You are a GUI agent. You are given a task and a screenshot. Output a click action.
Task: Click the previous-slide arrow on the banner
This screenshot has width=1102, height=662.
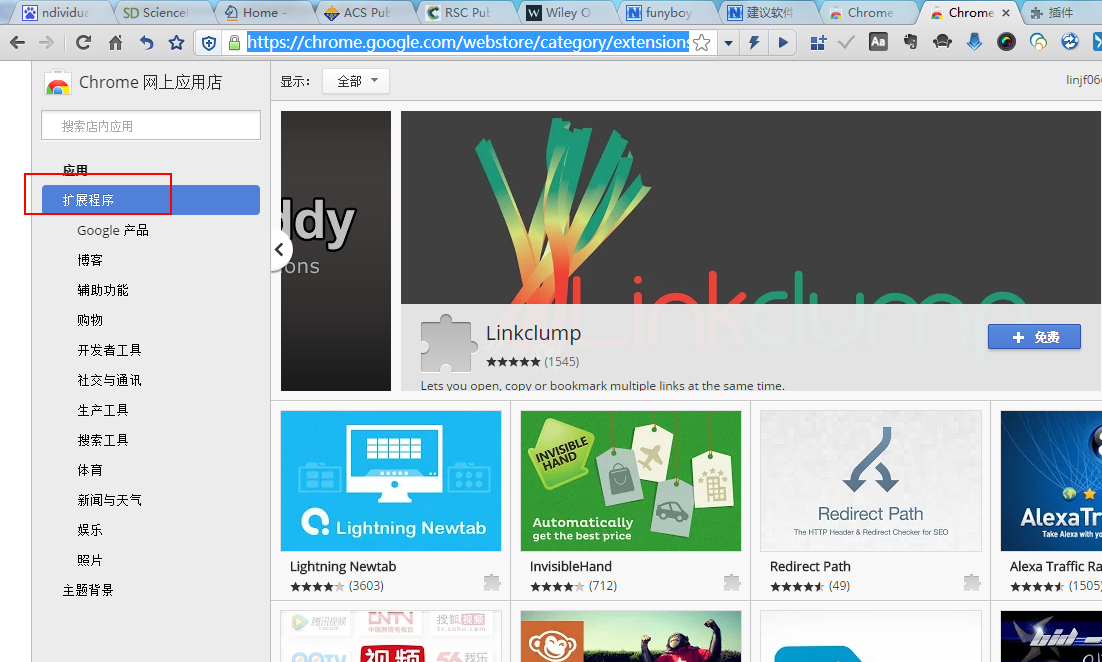click(x=281, y=249)
